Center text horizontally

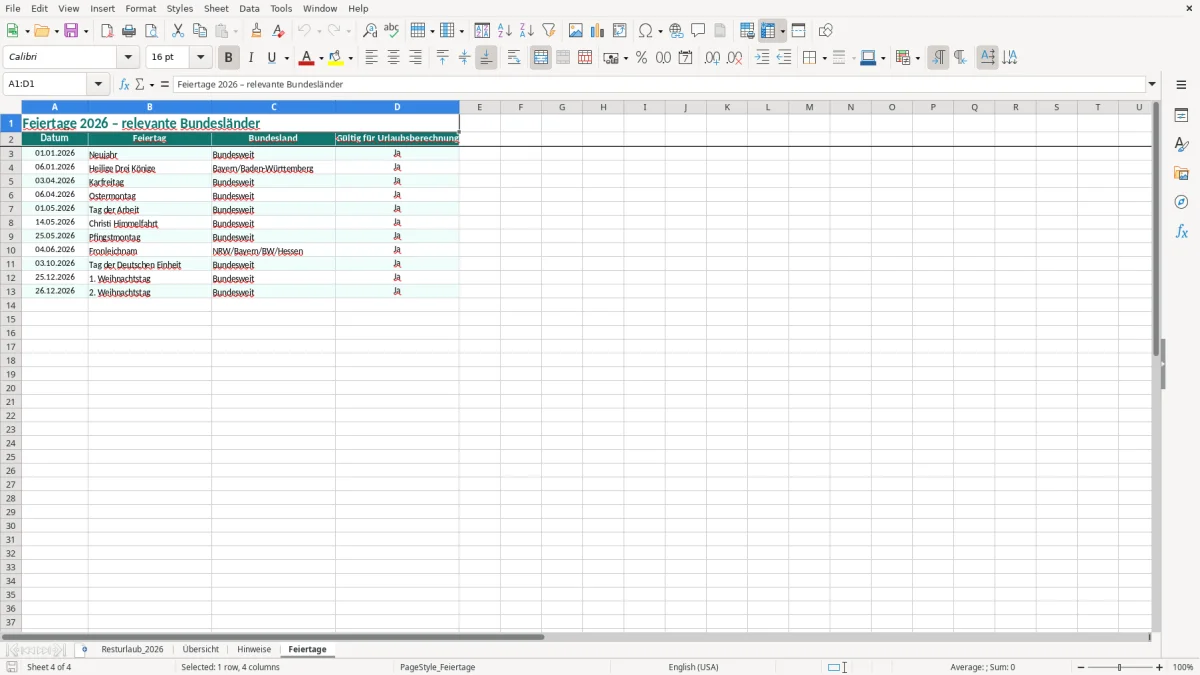(x=393, y=58)
